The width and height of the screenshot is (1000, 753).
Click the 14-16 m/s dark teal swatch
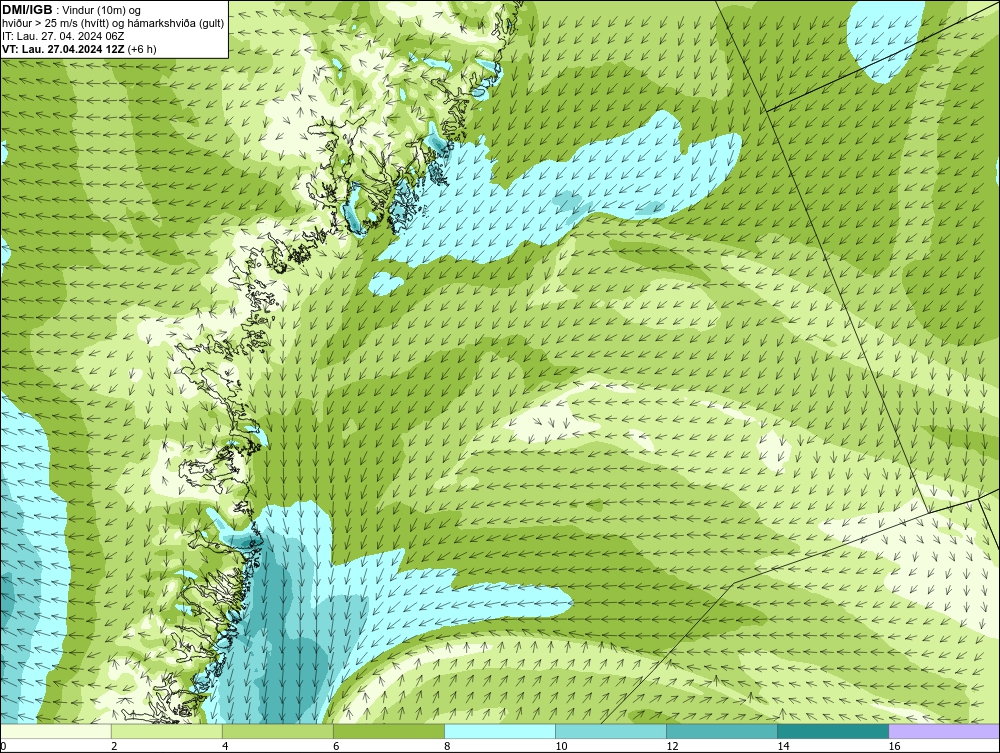coord(832,731)
